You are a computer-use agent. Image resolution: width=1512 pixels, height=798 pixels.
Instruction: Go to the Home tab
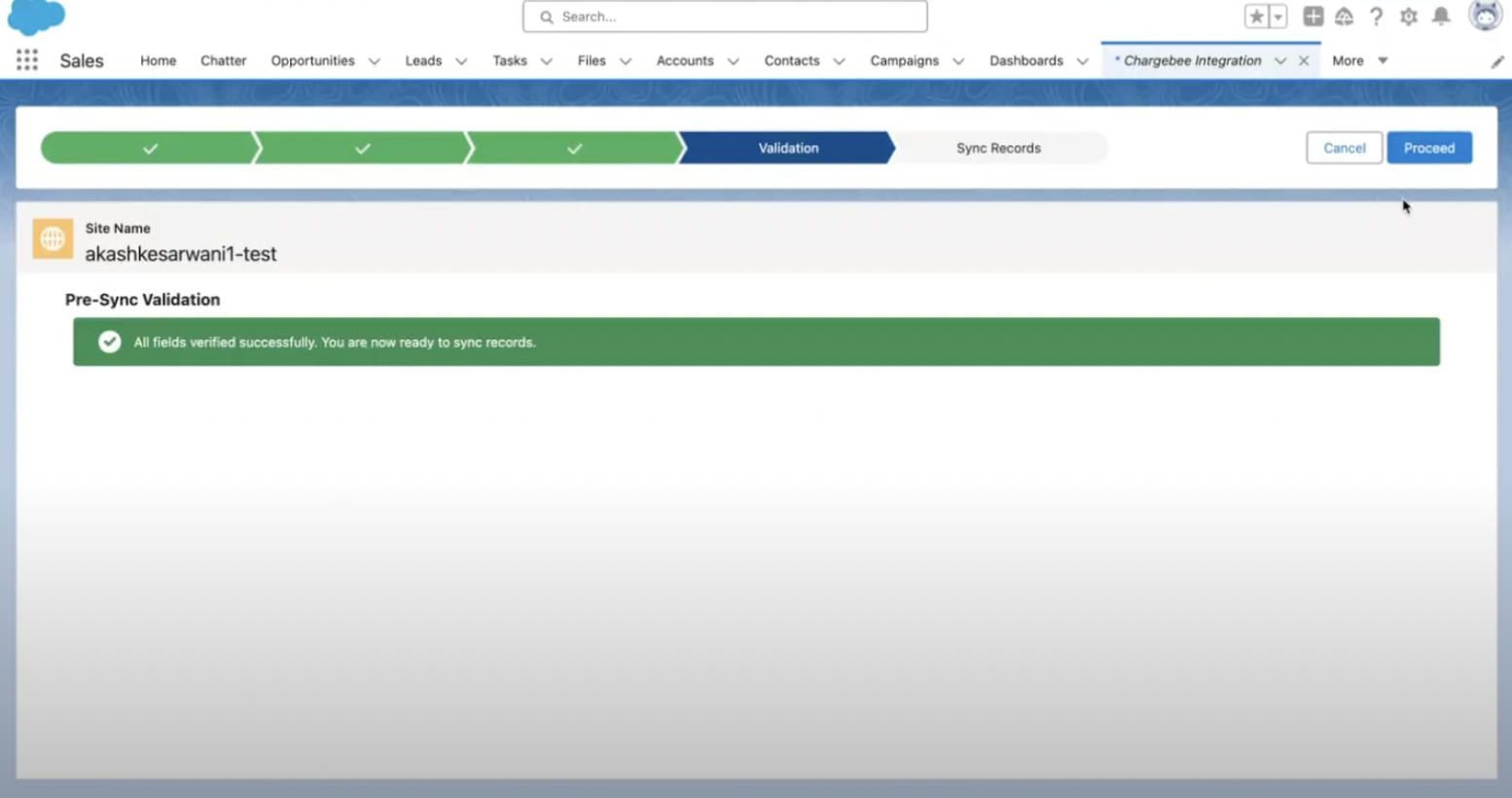click(159, 60)
